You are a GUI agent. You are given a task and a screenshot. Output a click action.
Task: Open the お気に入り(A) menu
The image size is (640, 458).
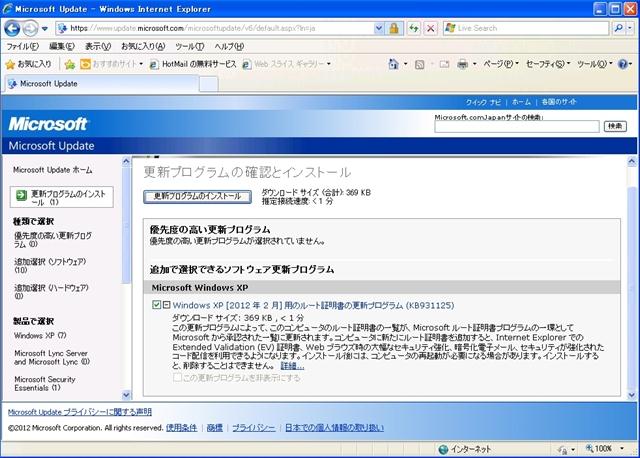pyautogui.click(x=143, y=47)
